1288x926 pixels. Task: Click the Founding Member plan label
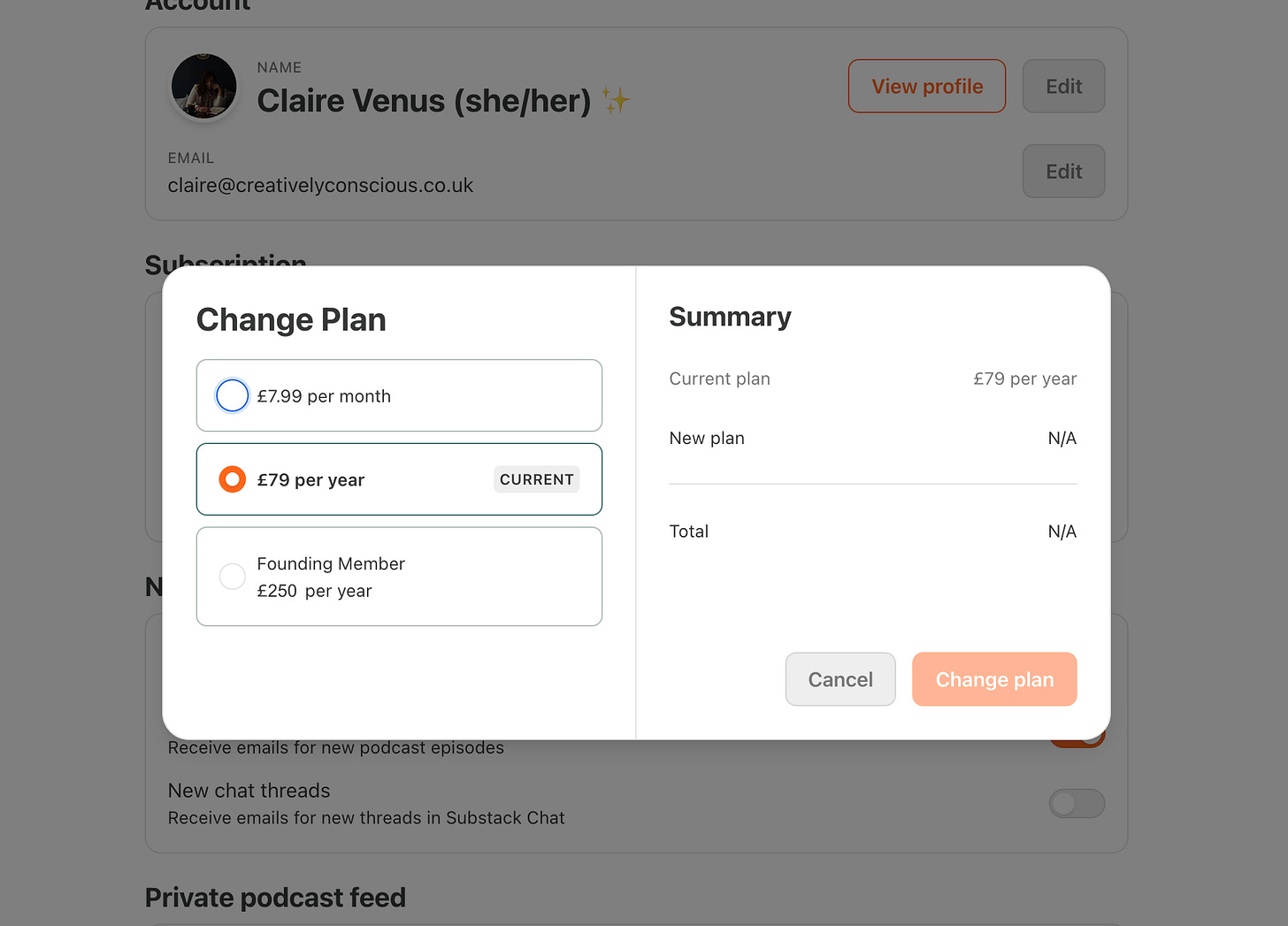click(x=331, y=564)
